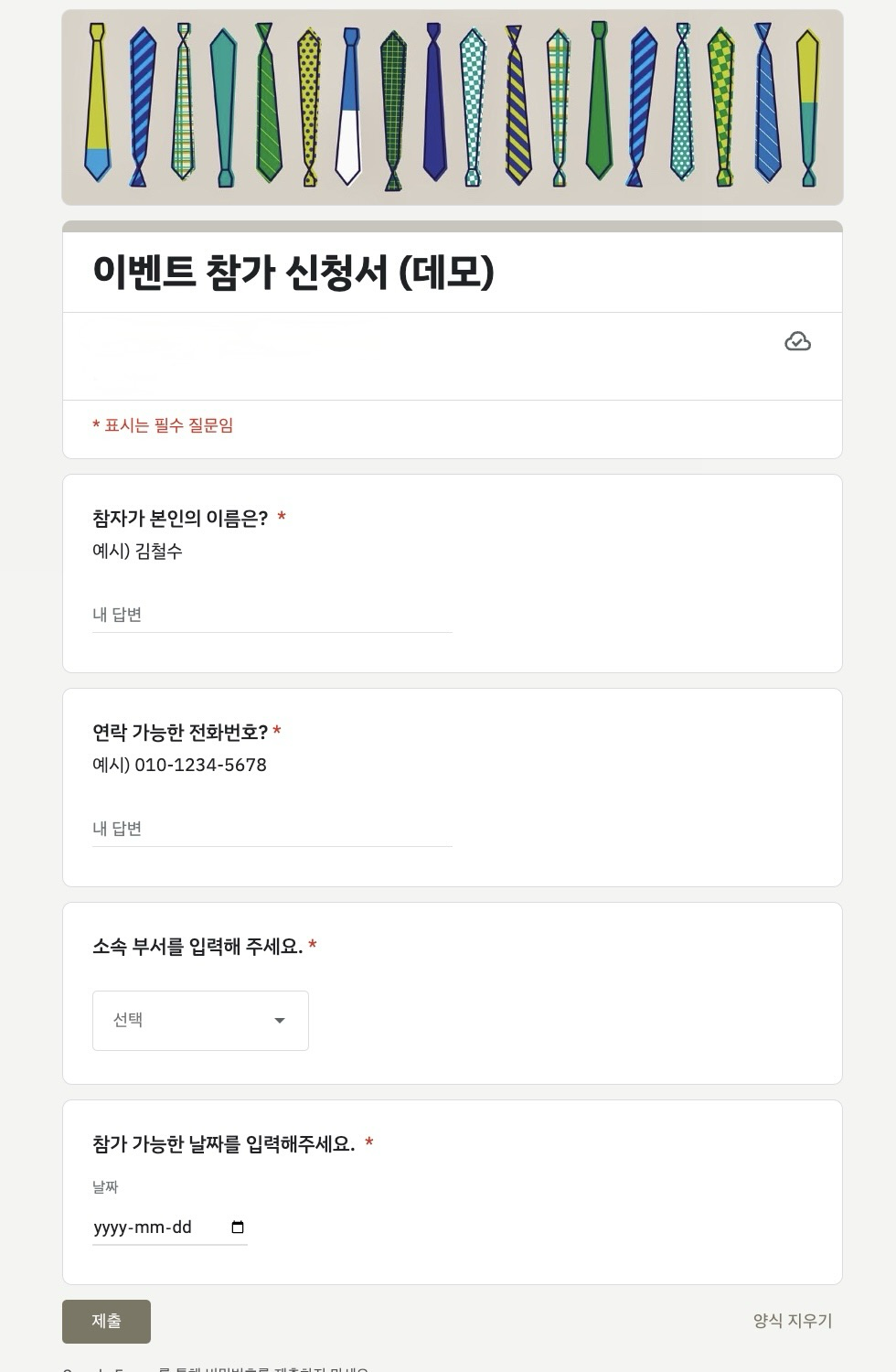
Task: Focus the phone number answer field
Action: 272,829
